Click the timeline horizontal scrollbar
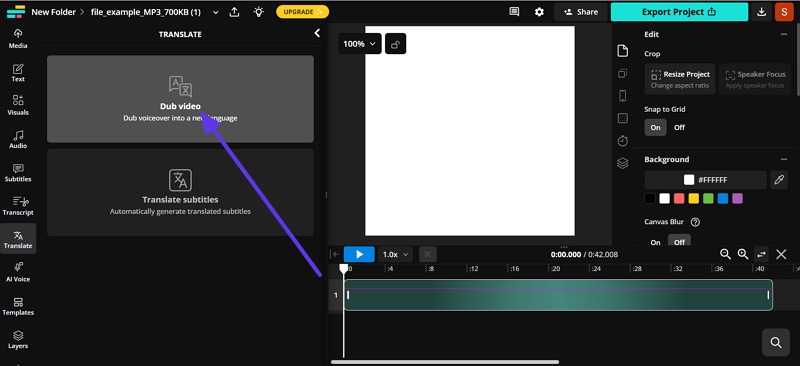This screenshot has height=366, width=800. coord(445,362)
